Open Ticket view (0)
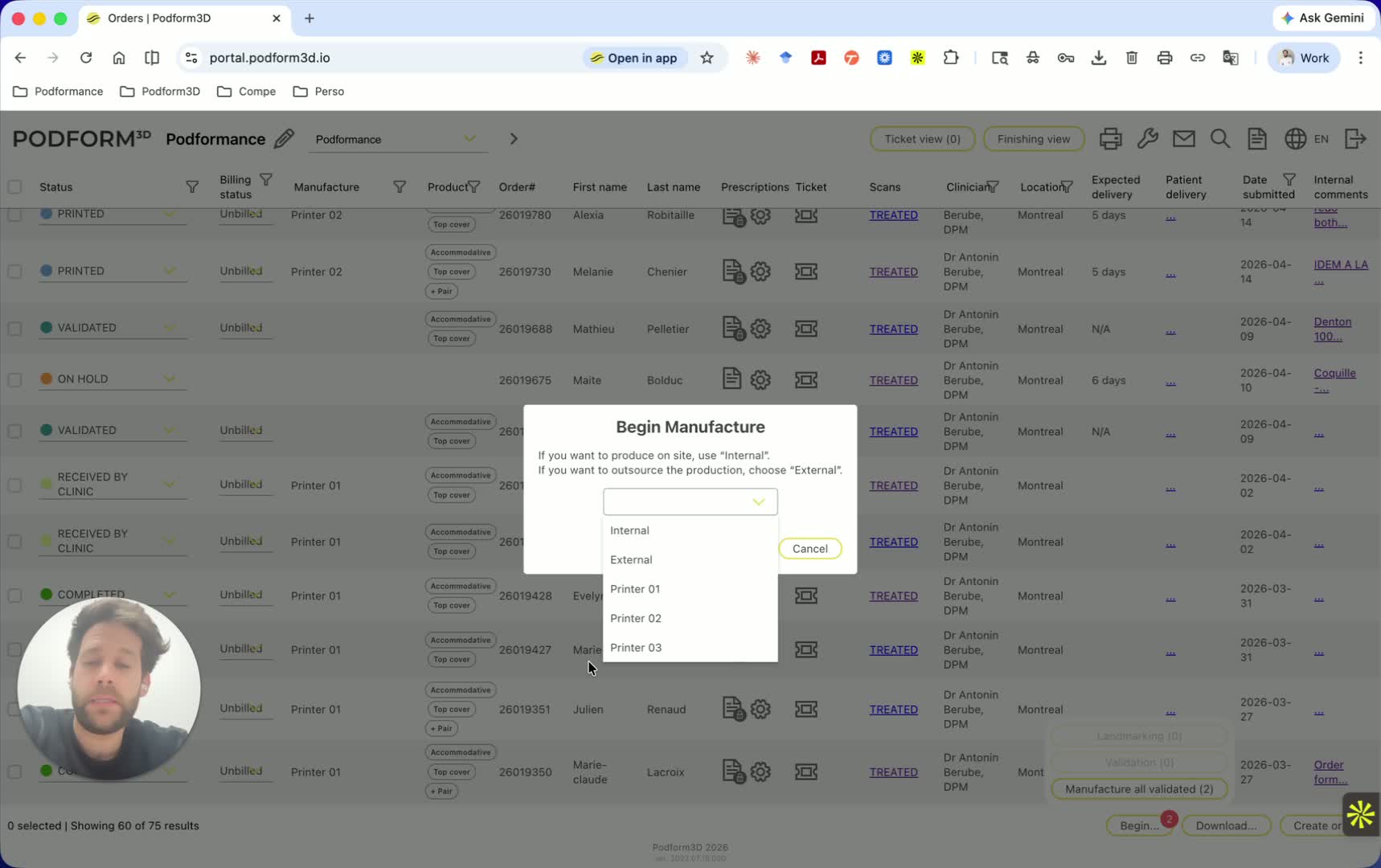The height and width of the screenshot is (868, 1381). tap(922, 139)
